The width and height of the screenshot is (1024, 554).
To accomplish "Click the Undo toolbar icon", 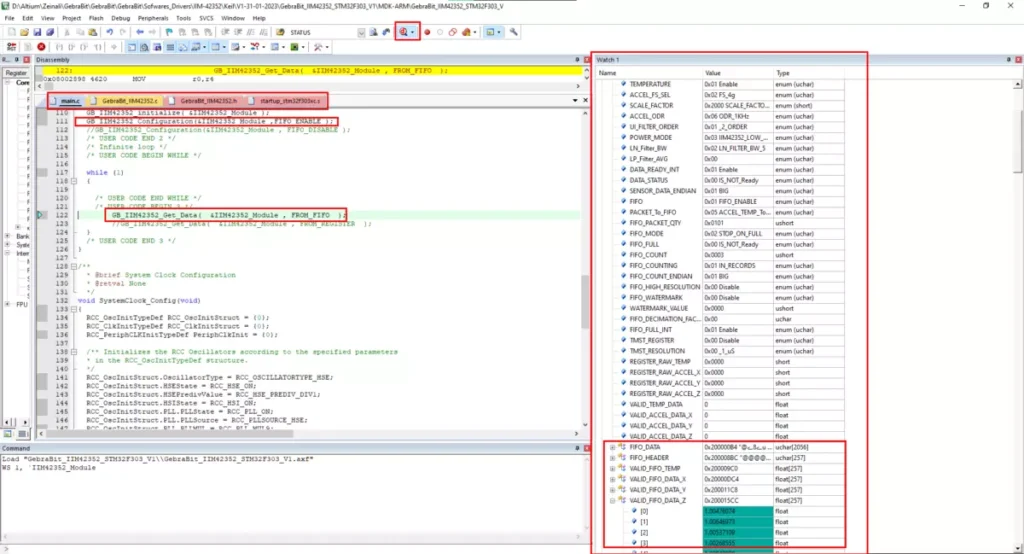I will point(109,32).
